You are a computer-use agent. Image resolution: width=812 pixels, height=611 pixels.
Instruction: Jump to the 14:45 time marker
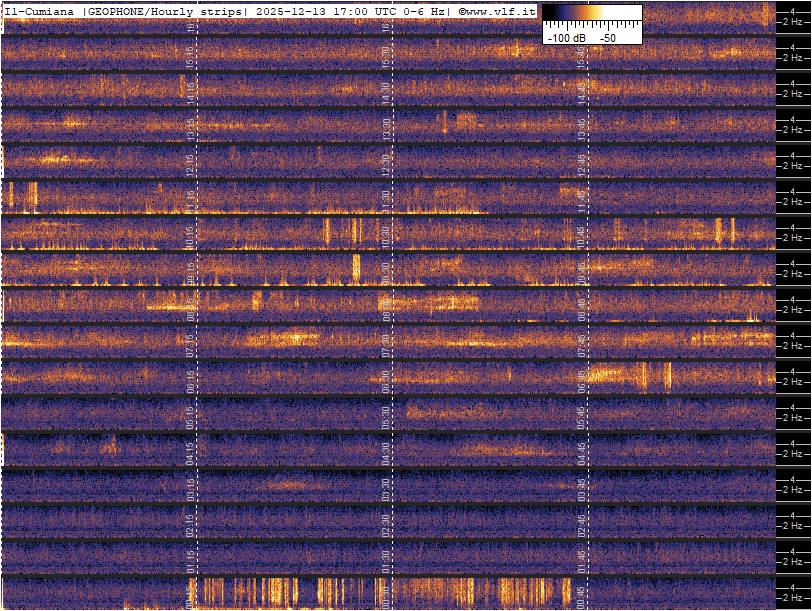pyautogui.click(x=580, y=92)
